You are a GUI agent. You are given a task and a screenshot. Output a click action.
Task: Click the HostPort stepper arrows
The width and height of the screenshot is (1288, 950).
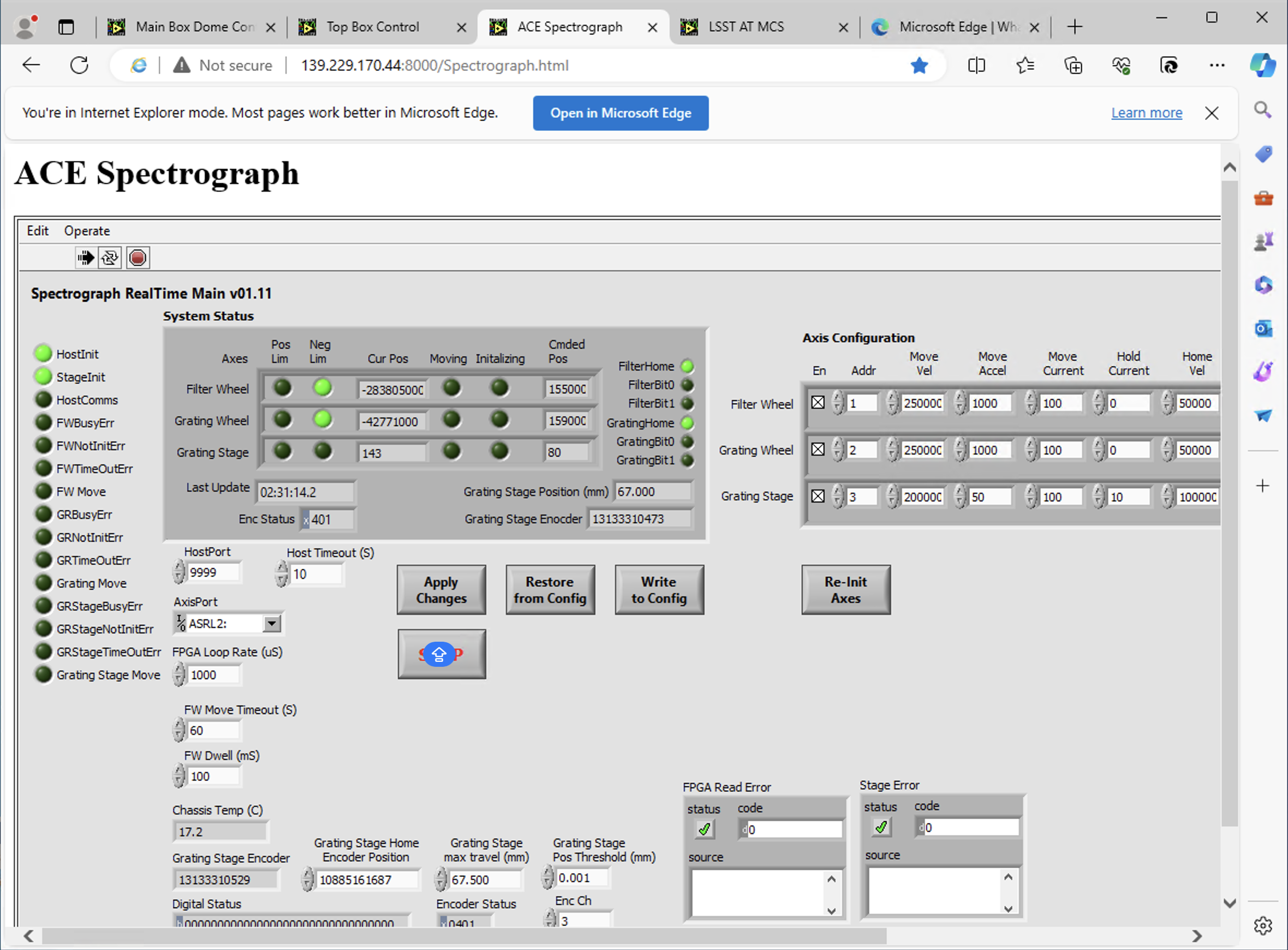179,572
